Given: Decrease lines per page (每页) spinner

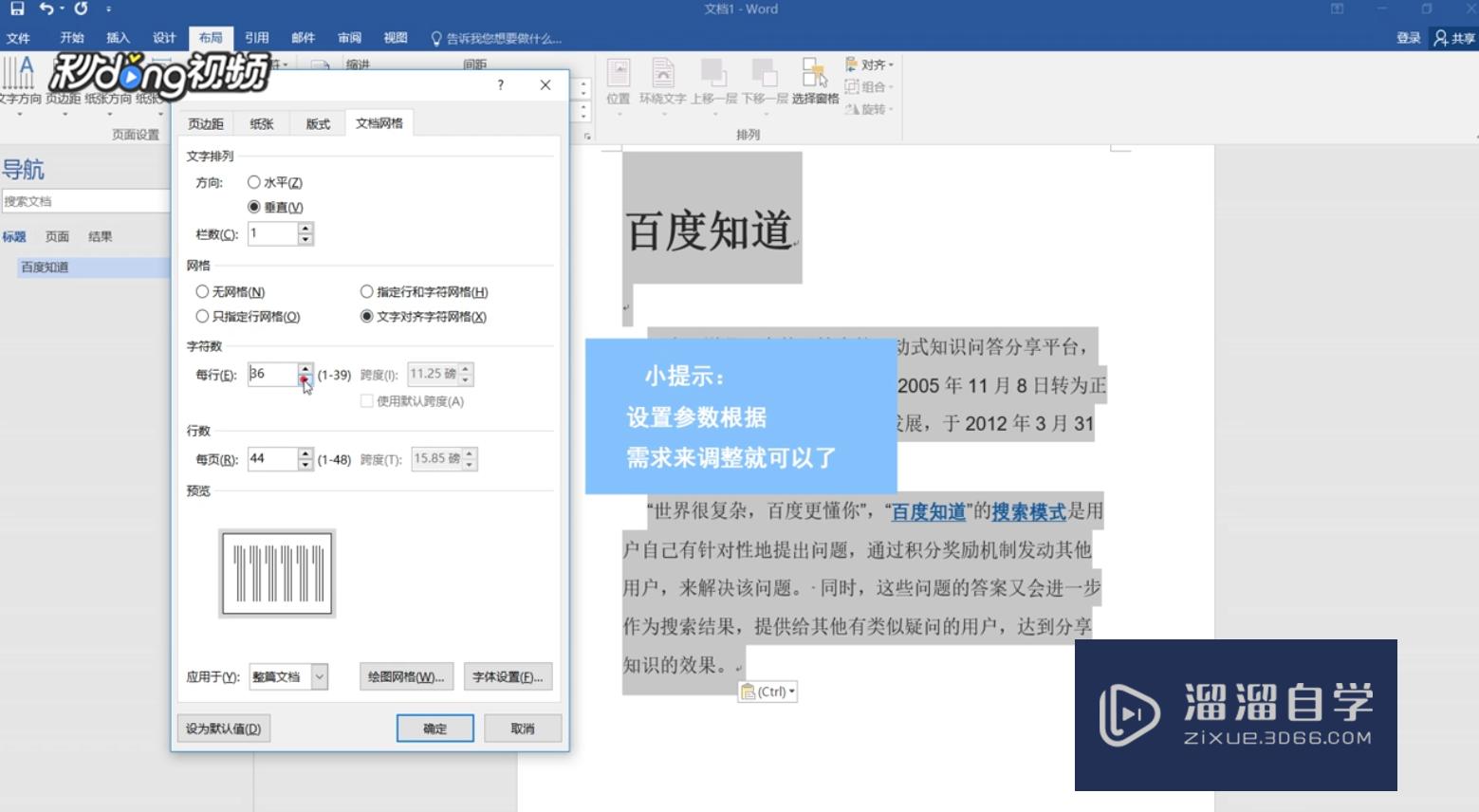Looking at the screenshot, I should pyautogui.click(x=305, y=465).
